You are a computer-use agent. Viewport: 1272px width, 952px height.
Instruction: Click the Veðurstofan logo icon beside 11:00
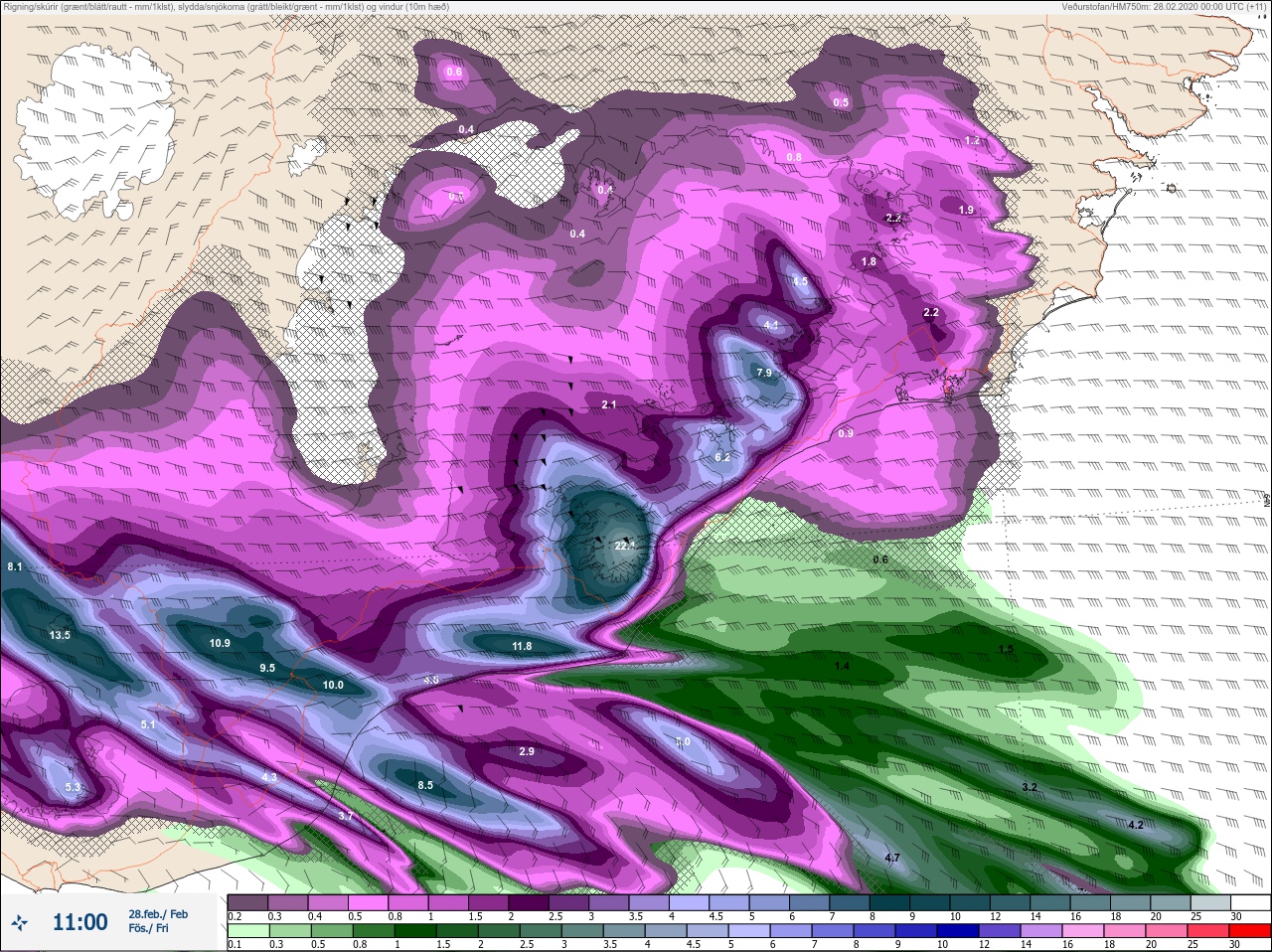19,922
